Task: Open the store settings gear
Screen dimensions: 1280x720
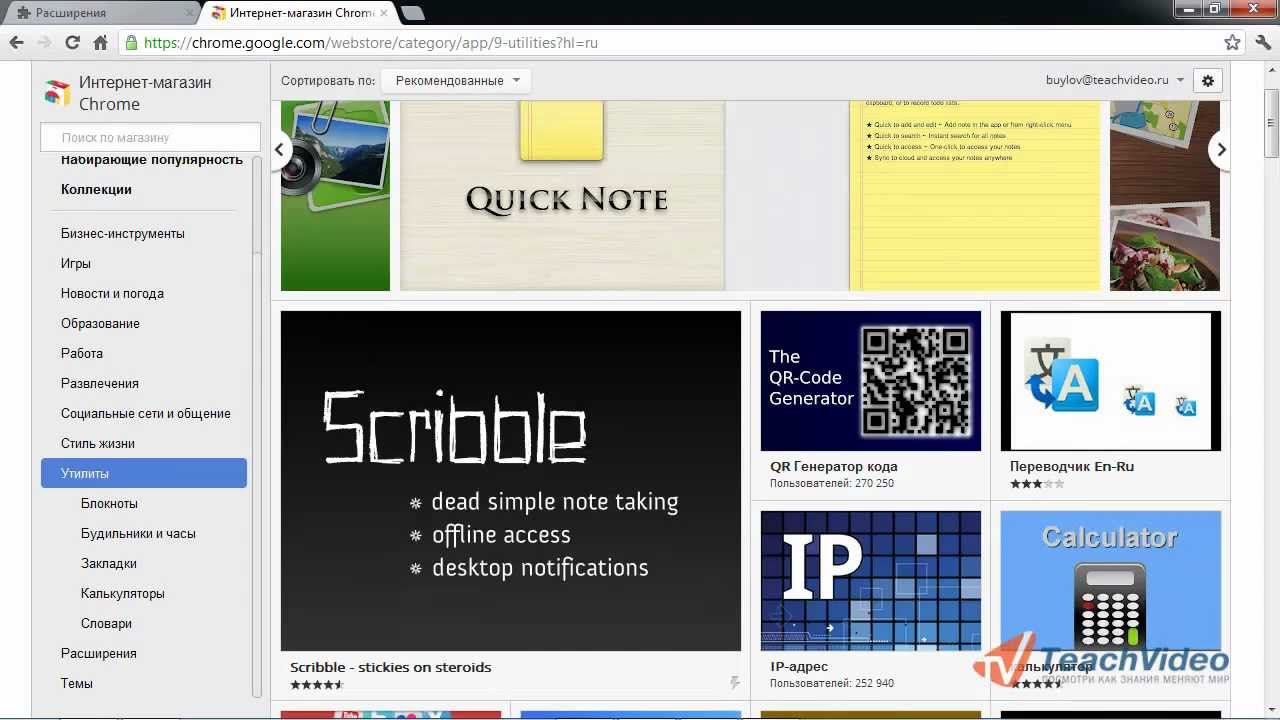Action: pyautogui.click(x=1208, y=81)
